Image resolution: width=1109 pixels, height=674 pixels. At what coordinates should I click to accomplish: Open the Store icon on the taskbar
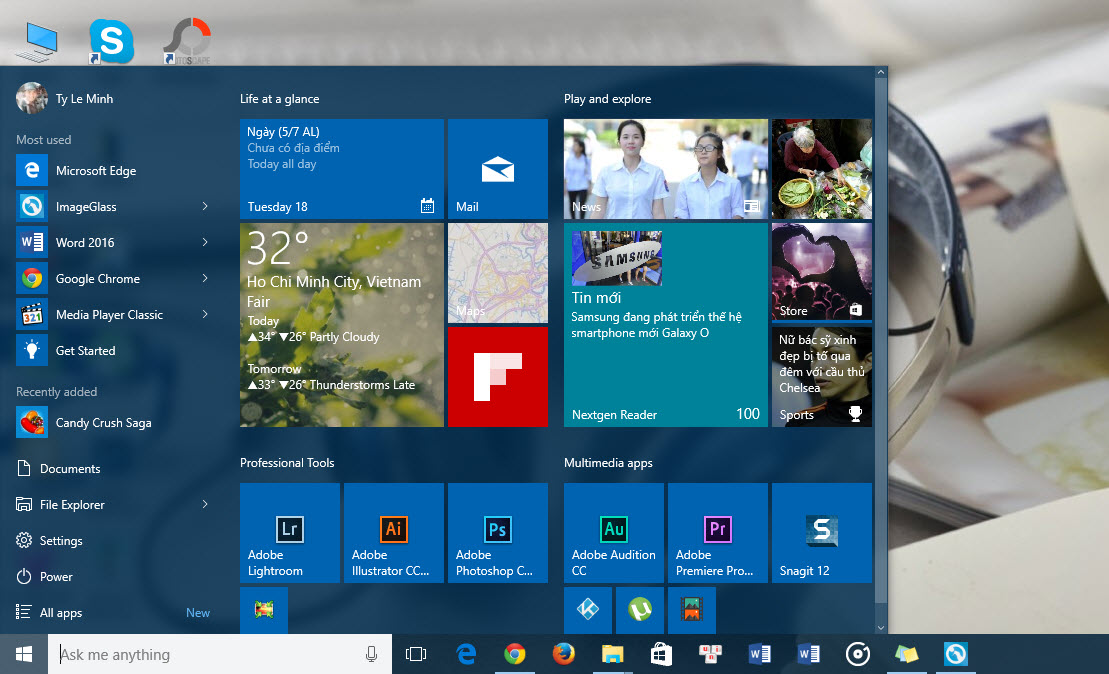661,654
